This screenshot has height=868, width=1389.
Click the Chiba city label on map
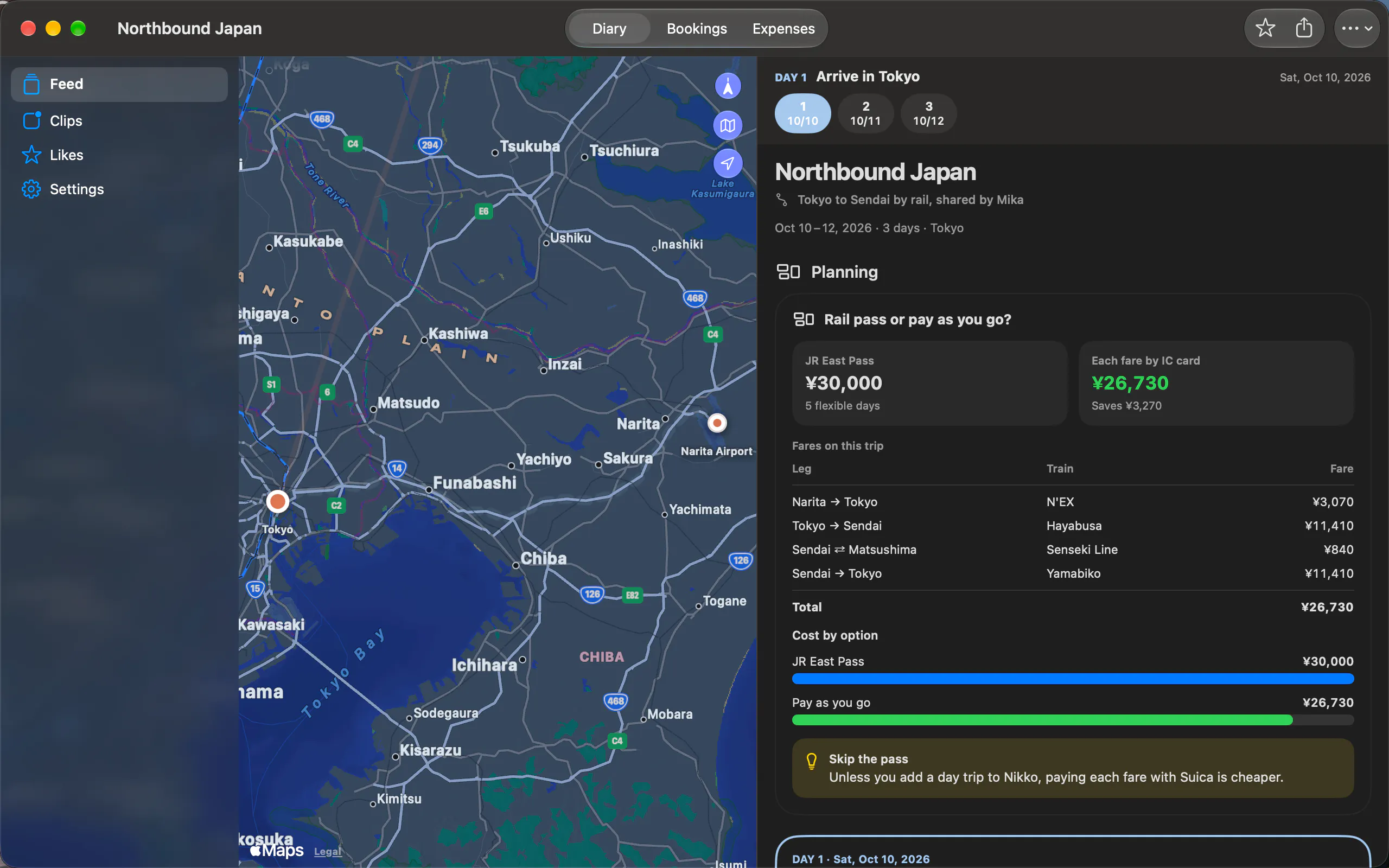point(543,558)
